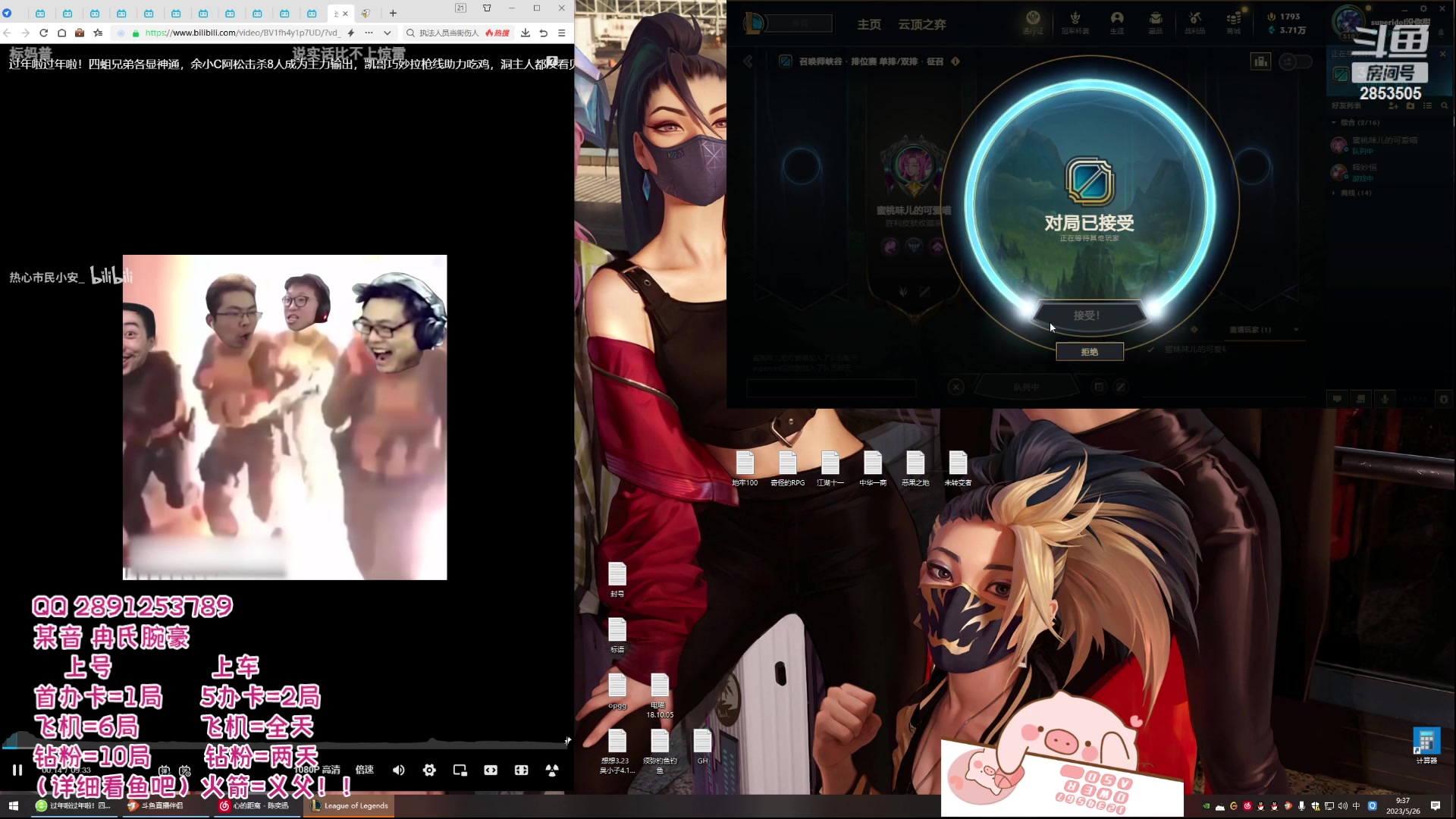Open playback speed (倍速) menu
This screenshot has height=819, width=1456.
coord(365,770)
